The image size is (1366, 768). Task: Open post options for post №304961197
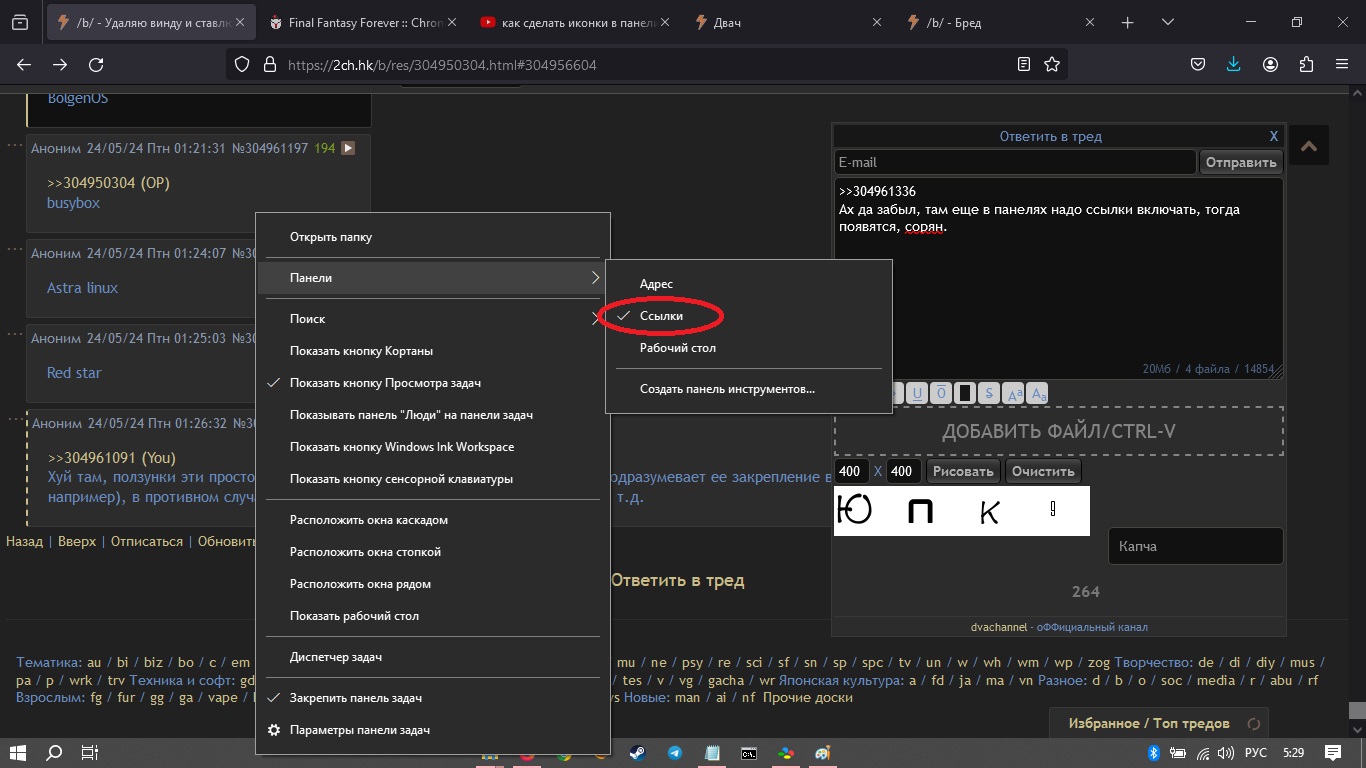(x=14, y=146)
